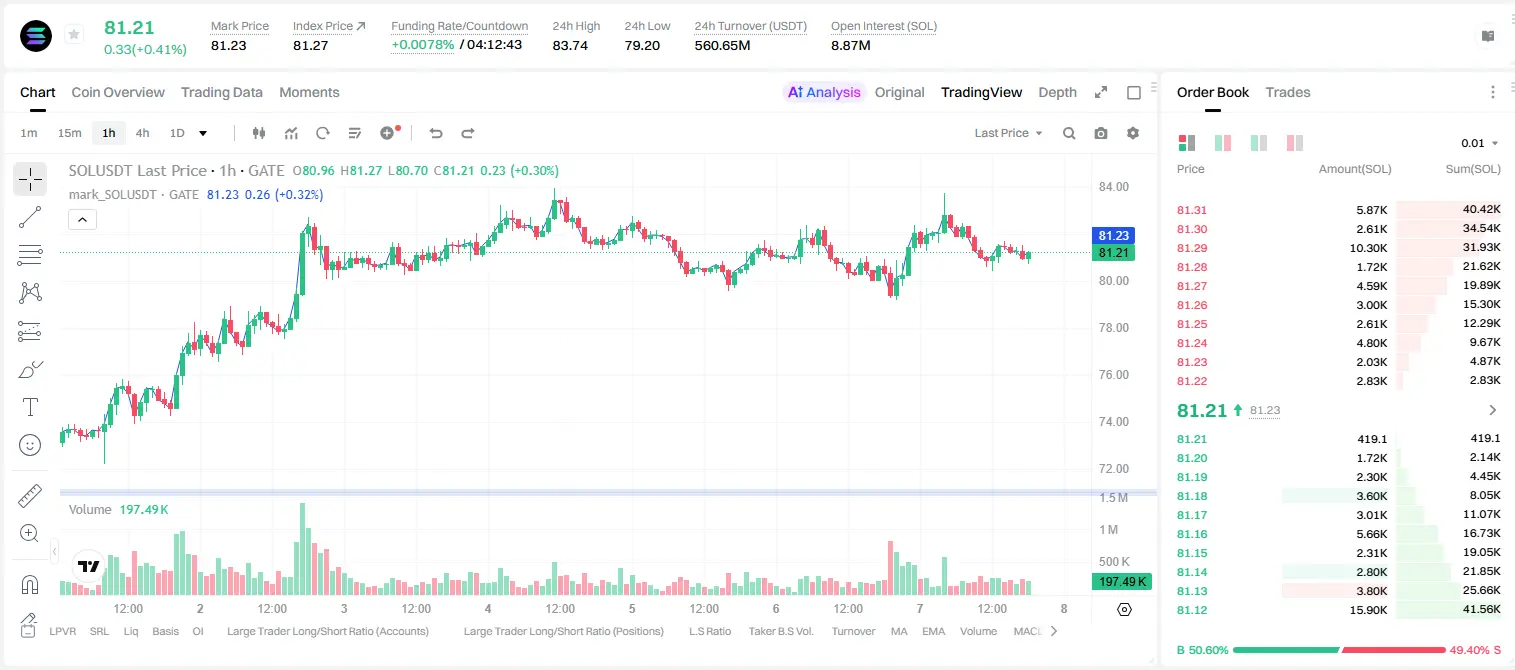The width and height of the screenshot is (1515, 670).
Task: Collapse the indicator legend chevron
Action: 82,220
